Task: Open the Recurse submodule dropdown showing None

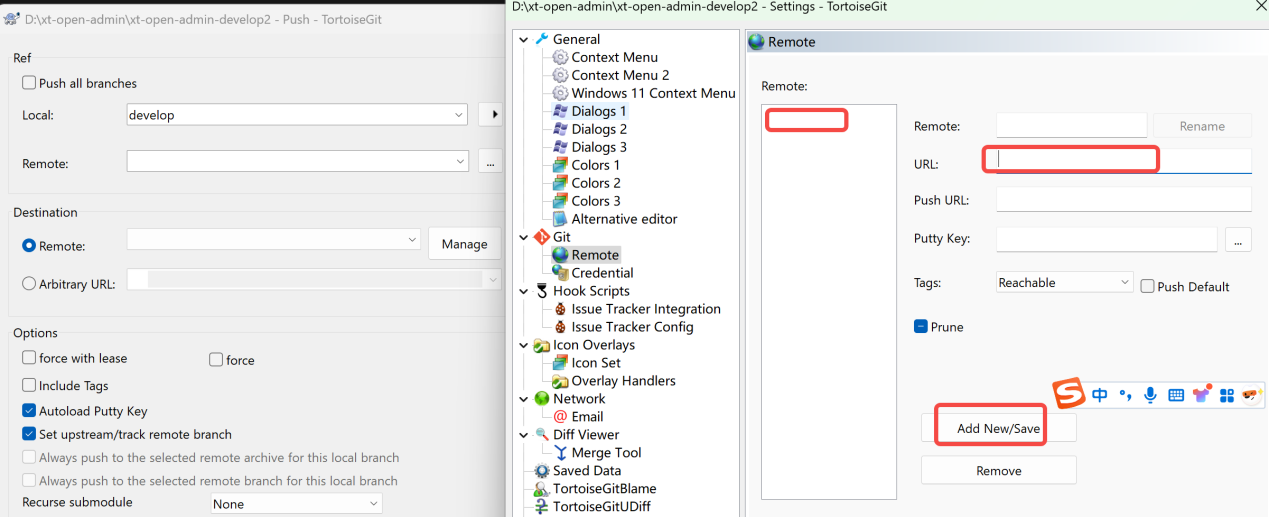Action: [296, 504]
